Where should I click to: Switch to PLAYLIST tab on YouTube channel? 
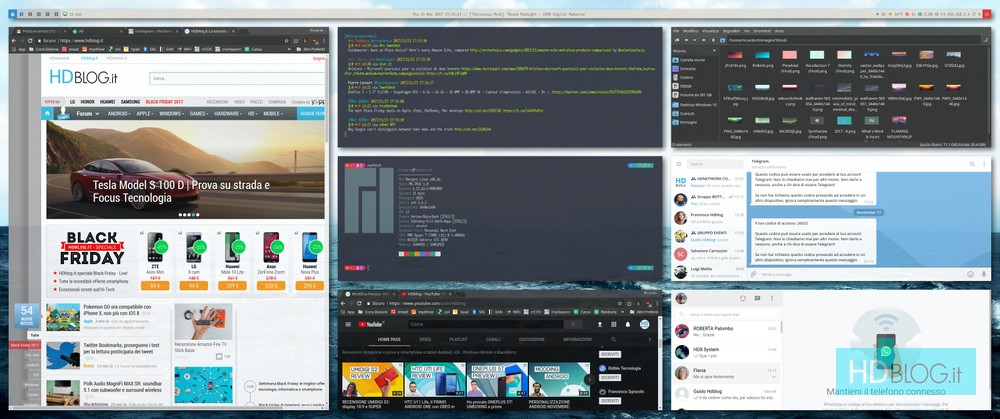click(458, 339)
